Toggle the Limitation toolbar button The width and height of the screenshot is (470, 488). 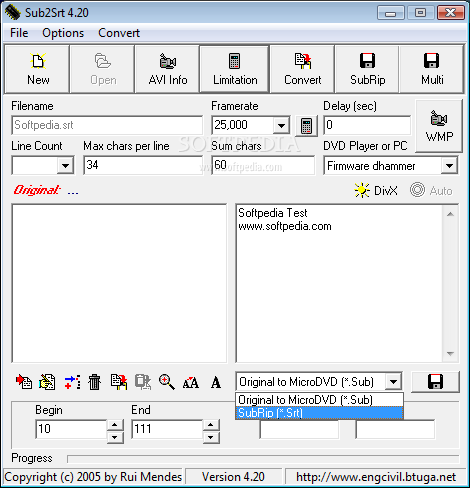coord(235,69)
